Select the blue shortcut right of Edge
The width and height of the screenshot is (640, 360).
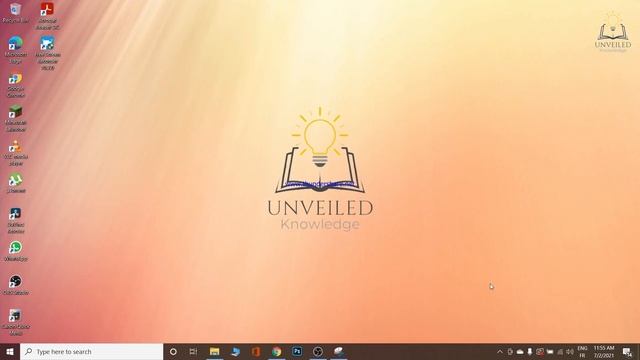pyautogui.click(x=47, y=53)
